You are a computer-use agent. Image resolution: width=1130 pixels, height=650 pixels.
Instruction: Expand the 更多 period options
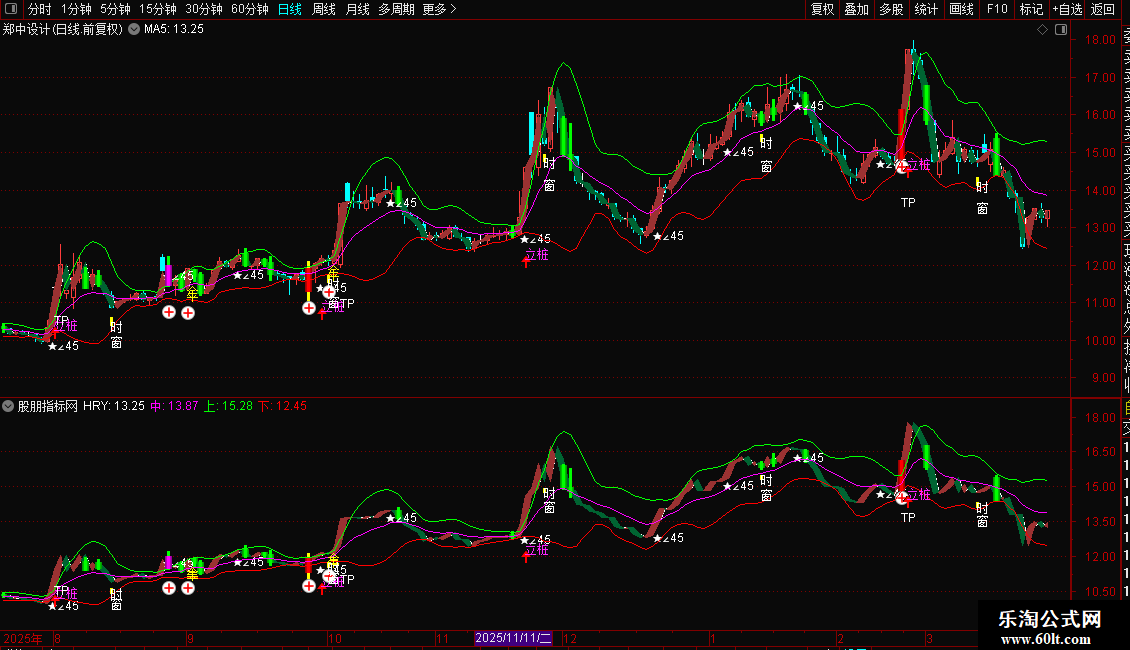tap(439, 9)
